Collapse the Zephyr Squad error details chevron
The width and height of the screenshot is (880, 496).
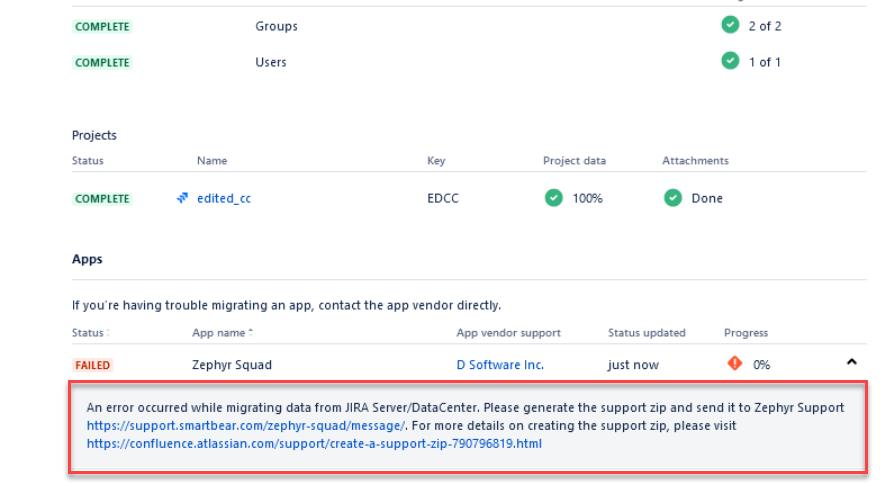851,362
